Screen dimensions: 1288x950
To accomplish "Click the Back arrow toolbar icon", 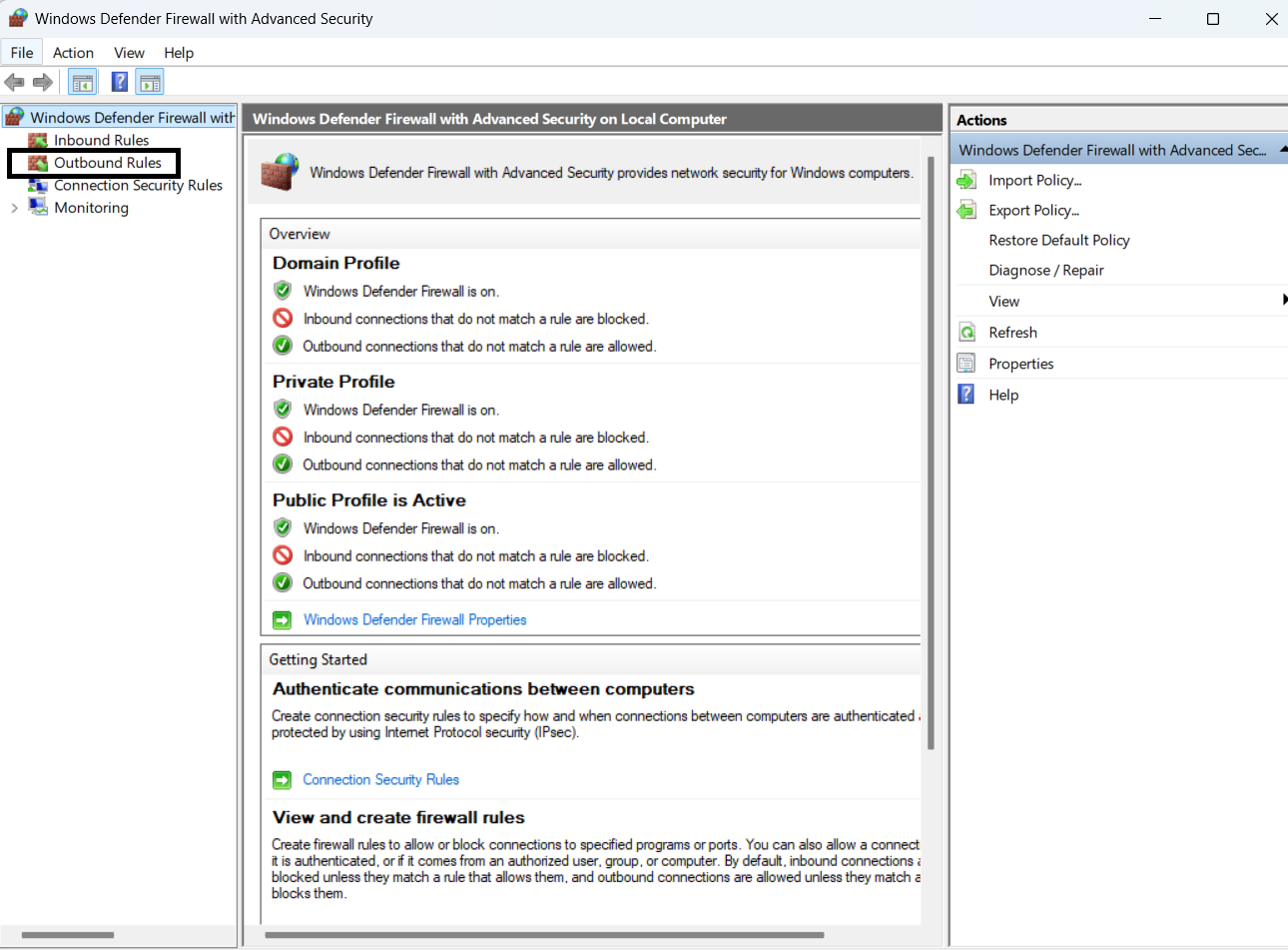I will pos(14,82).
